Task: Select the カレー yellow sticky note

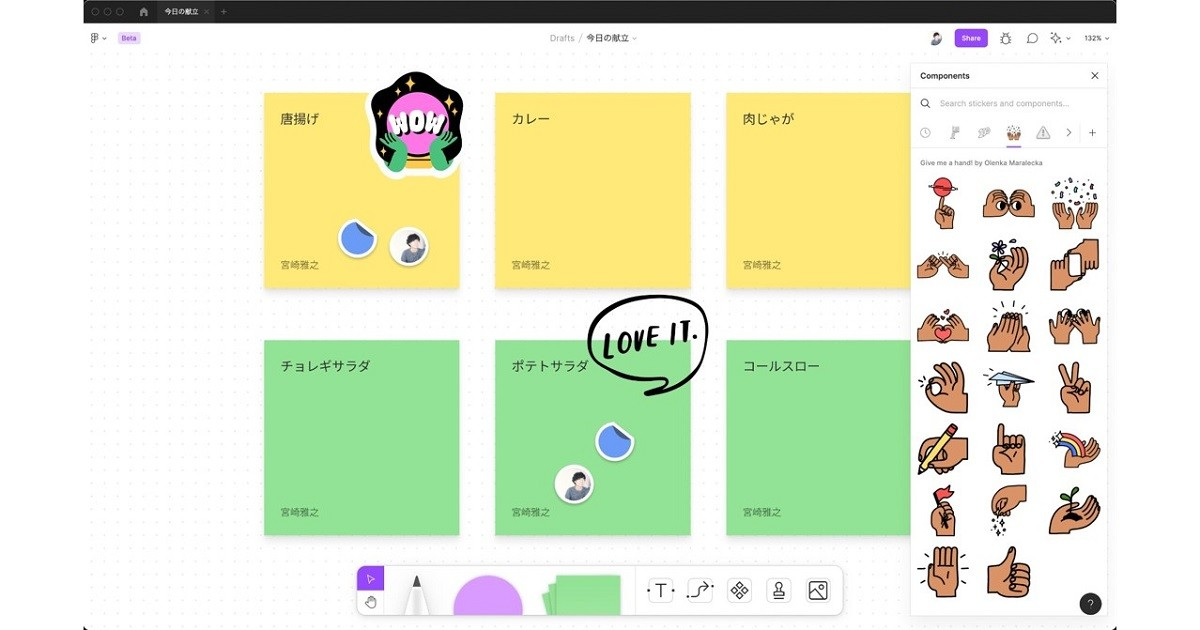Action: [592, 190]
